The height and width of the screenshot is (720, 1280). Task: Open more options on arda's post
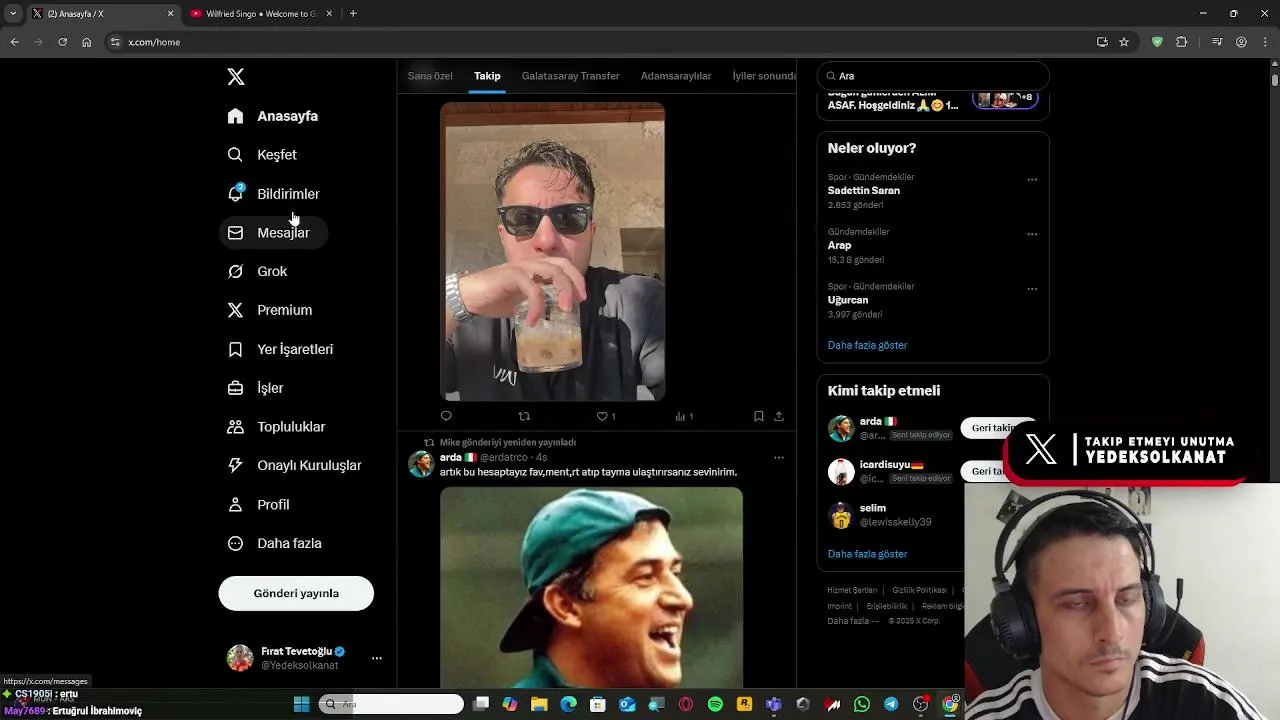(779, 458)
